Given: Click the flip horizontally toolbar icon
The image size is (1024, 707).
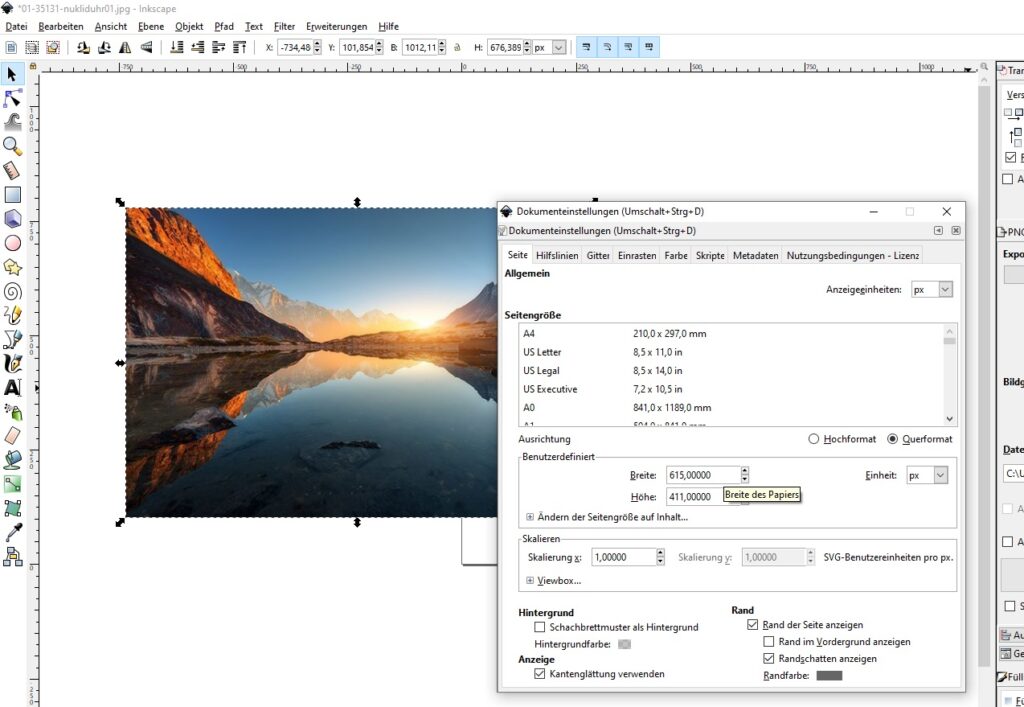Looking at the screenshot, I should (125, 47).
